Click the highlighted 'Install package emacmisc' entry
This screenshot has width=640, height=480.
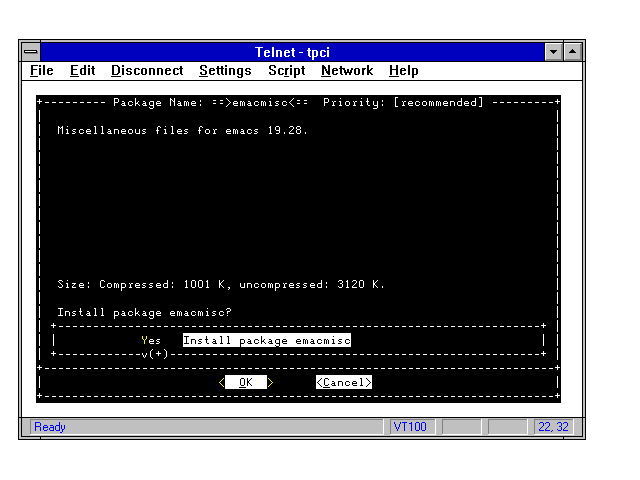267,340
